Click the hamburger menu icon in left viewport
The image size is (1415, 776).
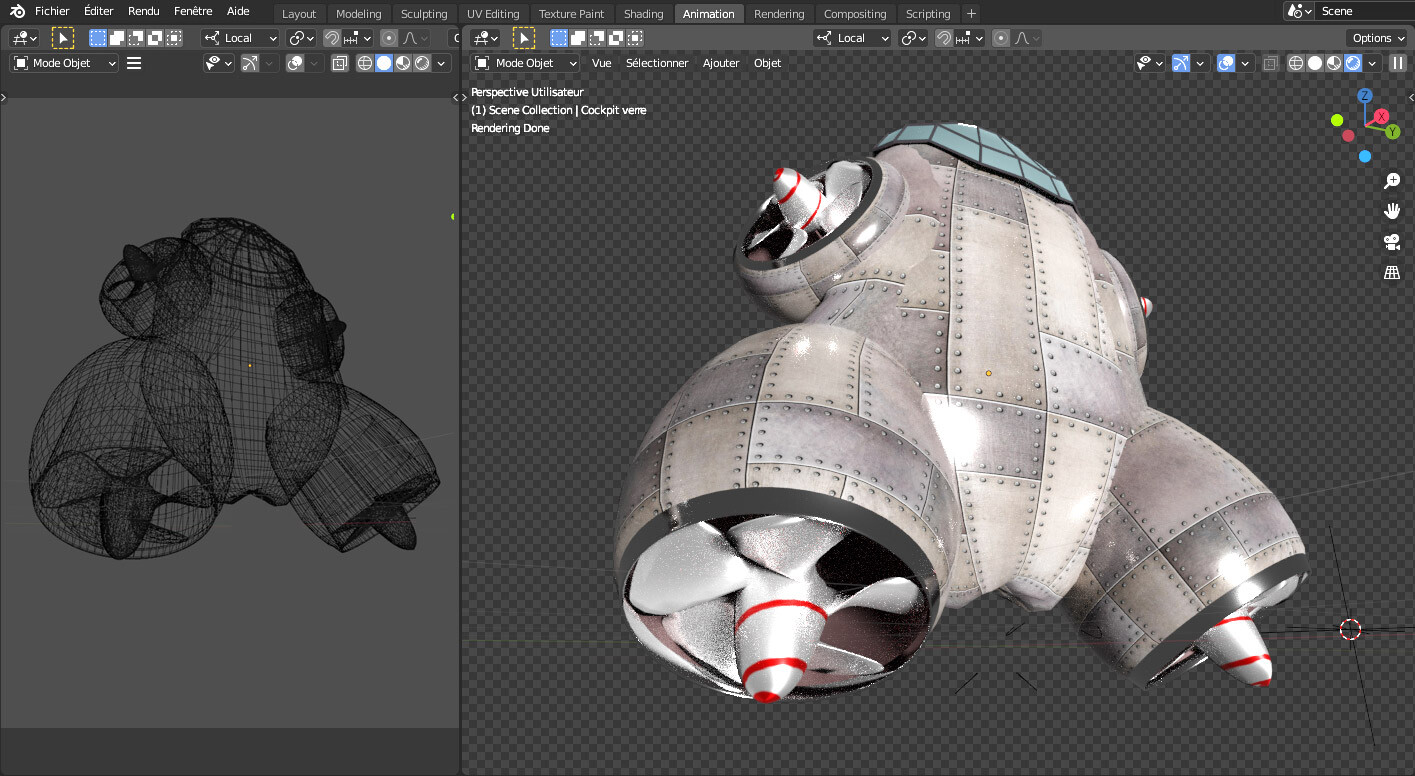(x=134, y=63)
